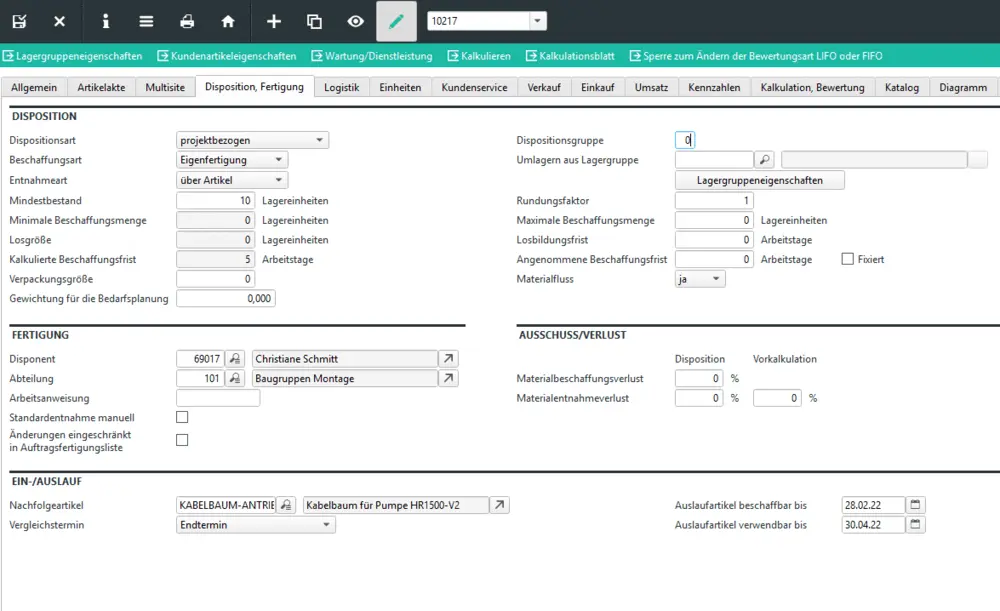Screen dimensions: 1000x611
Task: Click the Verpackungsgröße input field
Action: 216,279
